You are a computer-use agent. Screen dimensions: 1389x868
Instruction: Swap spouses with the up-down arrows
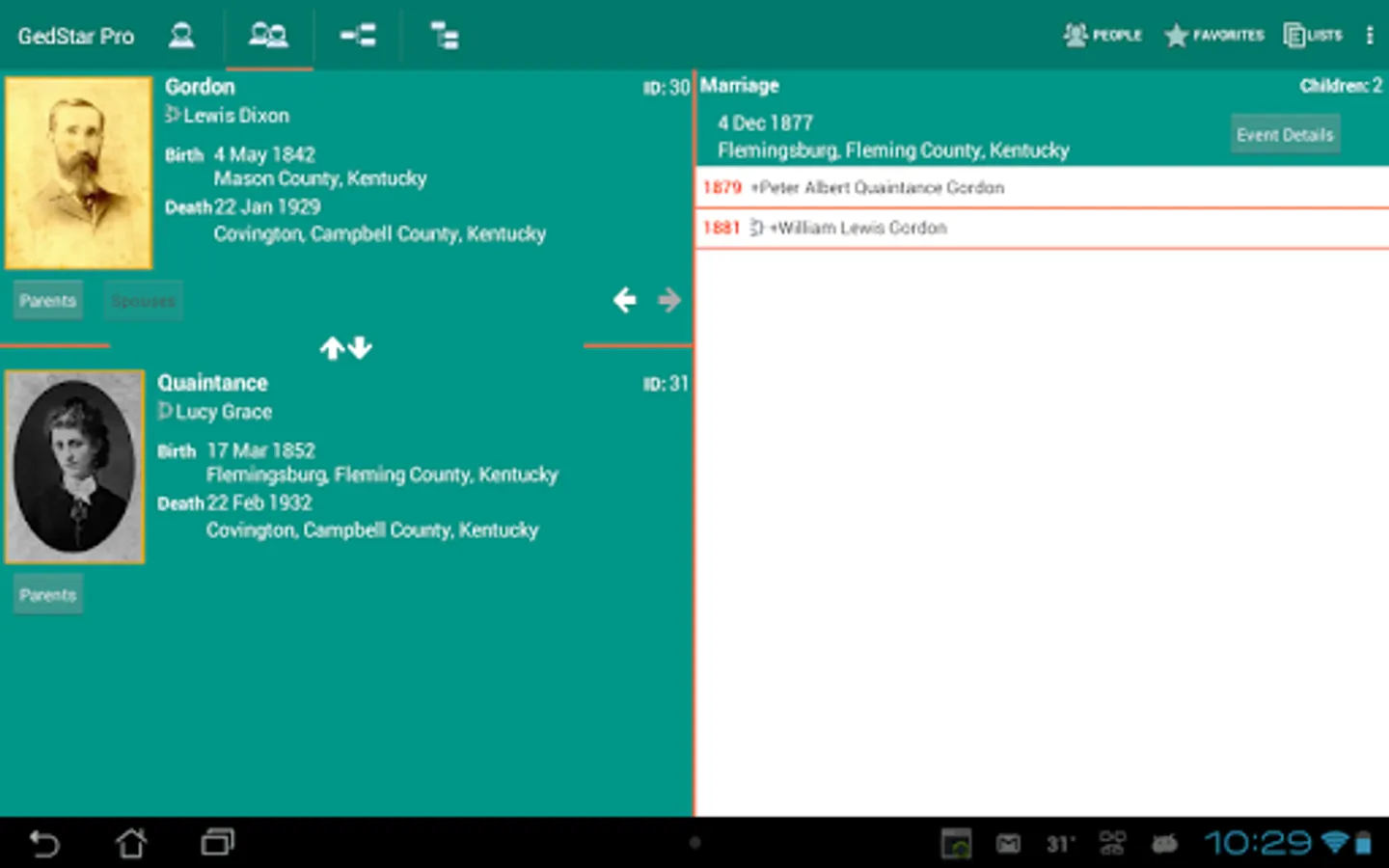coord(346,348)
